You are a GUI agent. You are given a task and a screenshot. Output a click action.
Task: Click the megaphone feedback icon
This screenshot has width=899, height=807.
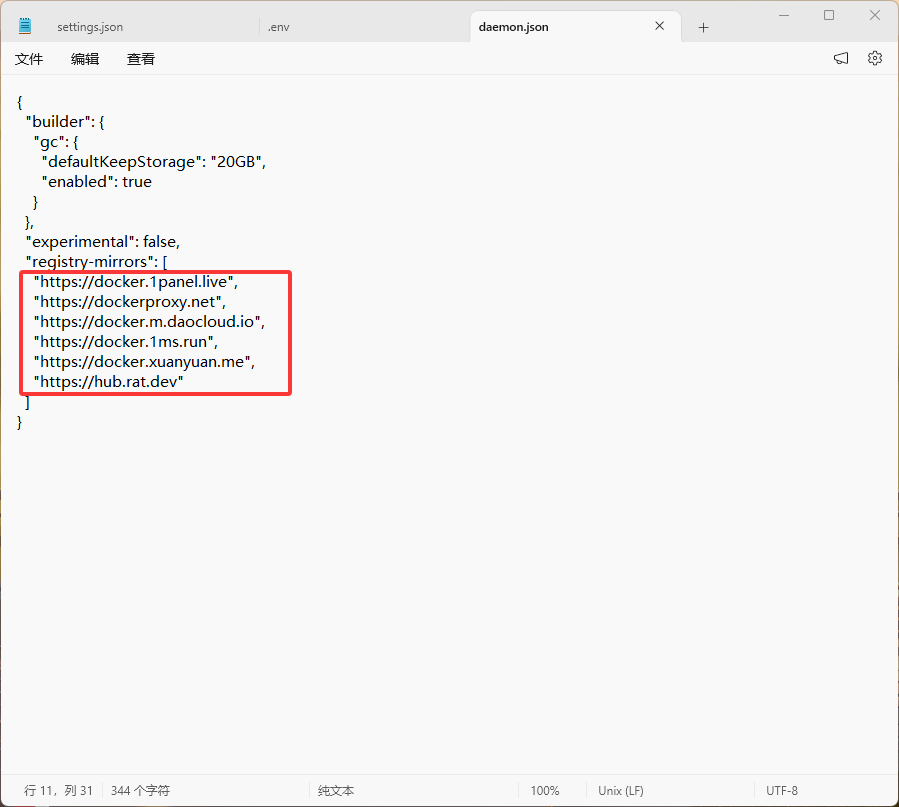(x=841, y=58)
